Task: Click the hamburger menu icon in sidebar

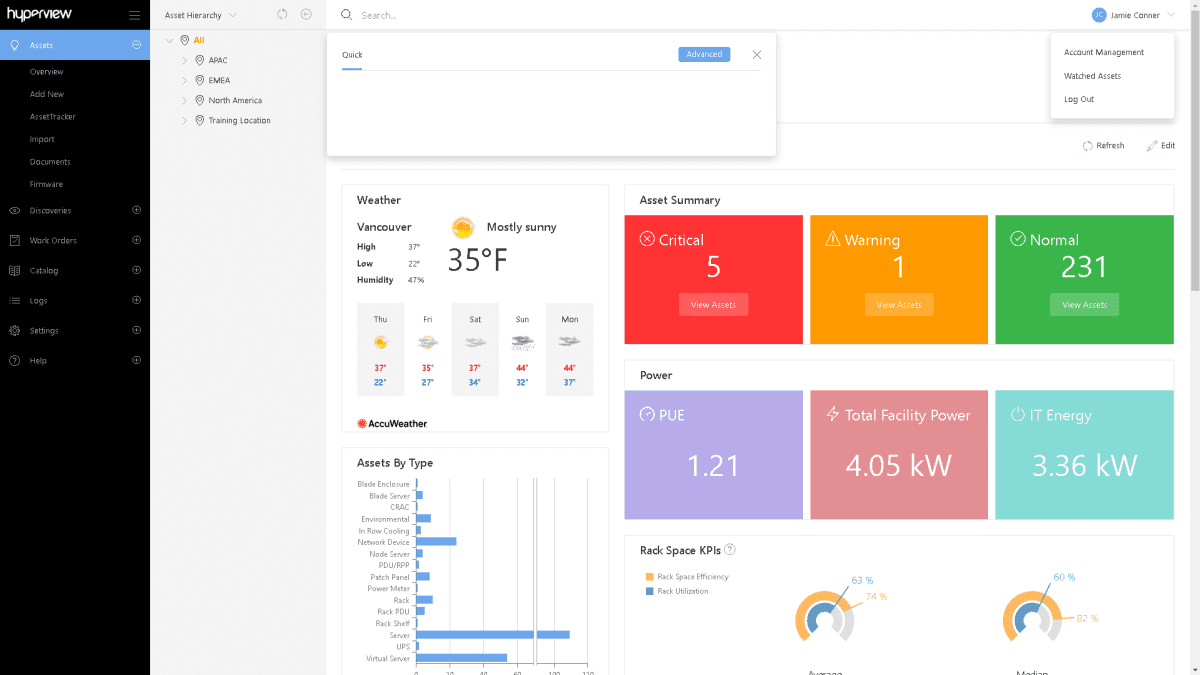Action: pos(135,15)
